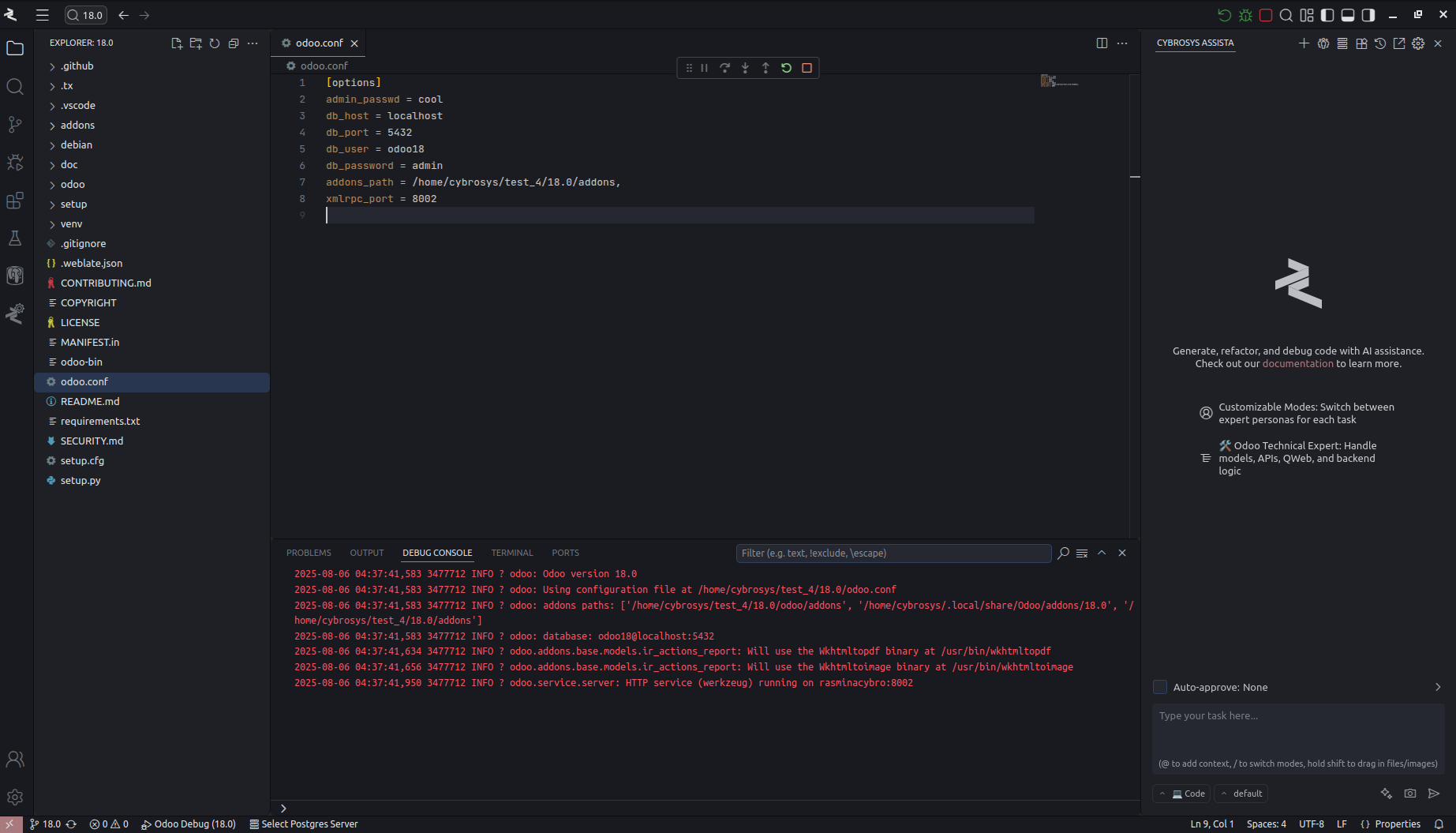This screenshot has height=833, width=1456.
Task: Refresh the Explorer file tree
Action: pos(215,43)
